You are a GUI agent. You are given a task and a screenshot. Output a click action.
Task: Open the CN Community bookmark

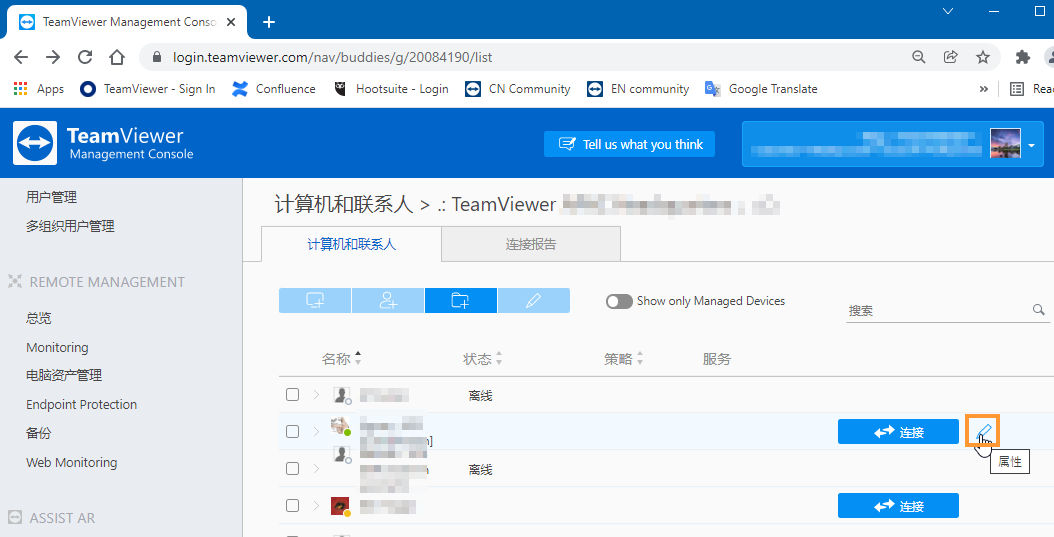[518, 89]
